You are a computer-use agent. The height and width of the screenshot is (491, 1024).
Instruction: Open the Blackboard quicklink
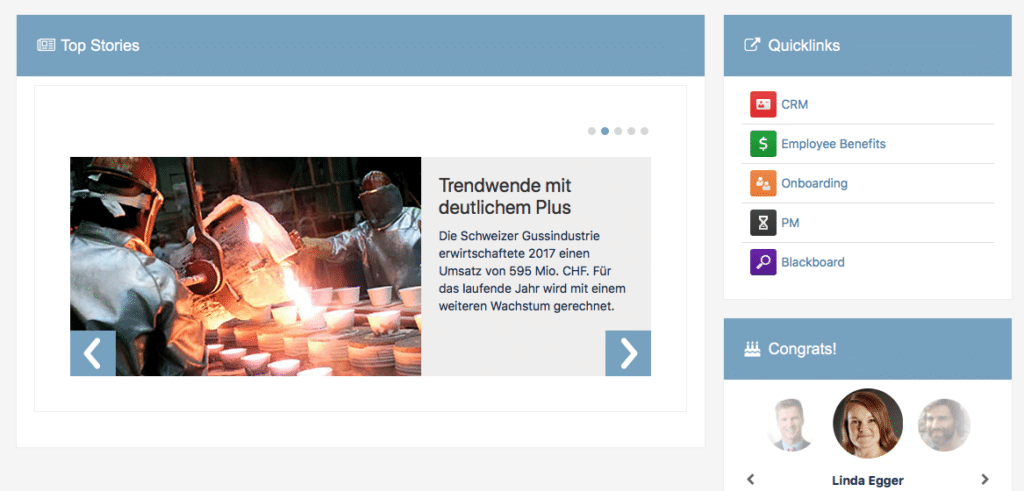click(812, 262)
